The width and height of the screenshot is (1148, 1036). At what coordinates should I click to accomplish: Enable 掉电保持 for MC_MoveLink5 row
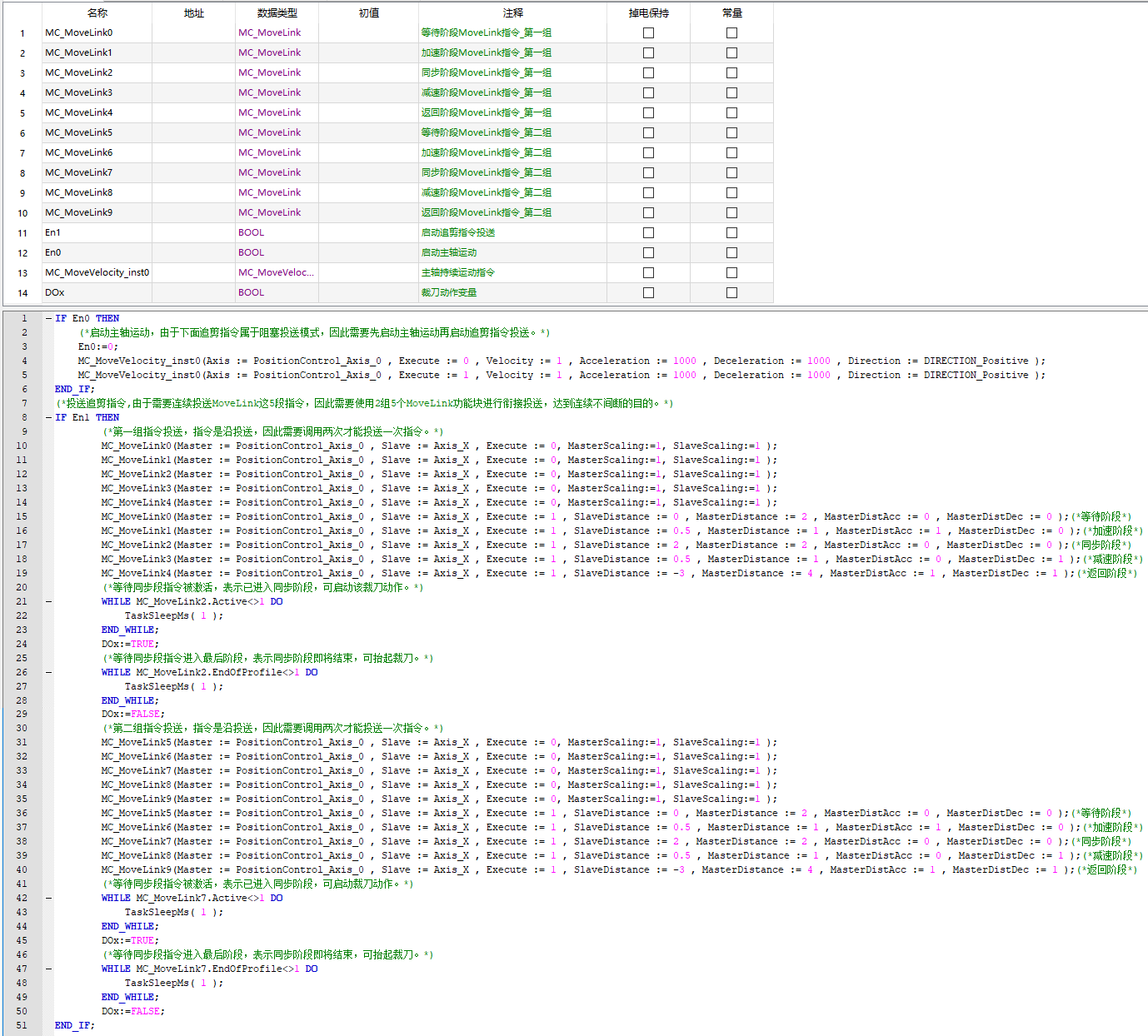[x=648, y=133]
